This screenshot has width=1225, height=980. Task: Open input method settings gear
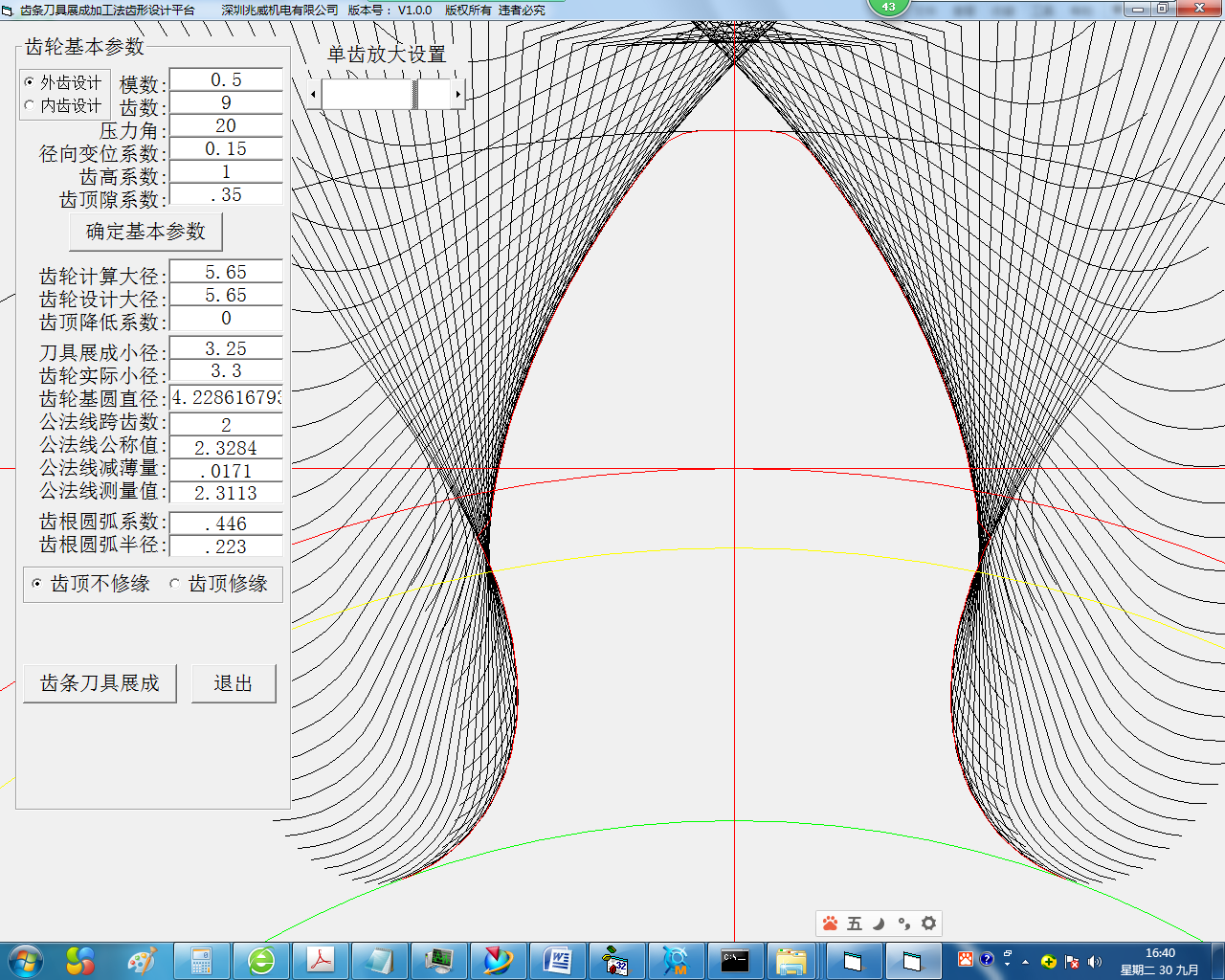(928, 924)
